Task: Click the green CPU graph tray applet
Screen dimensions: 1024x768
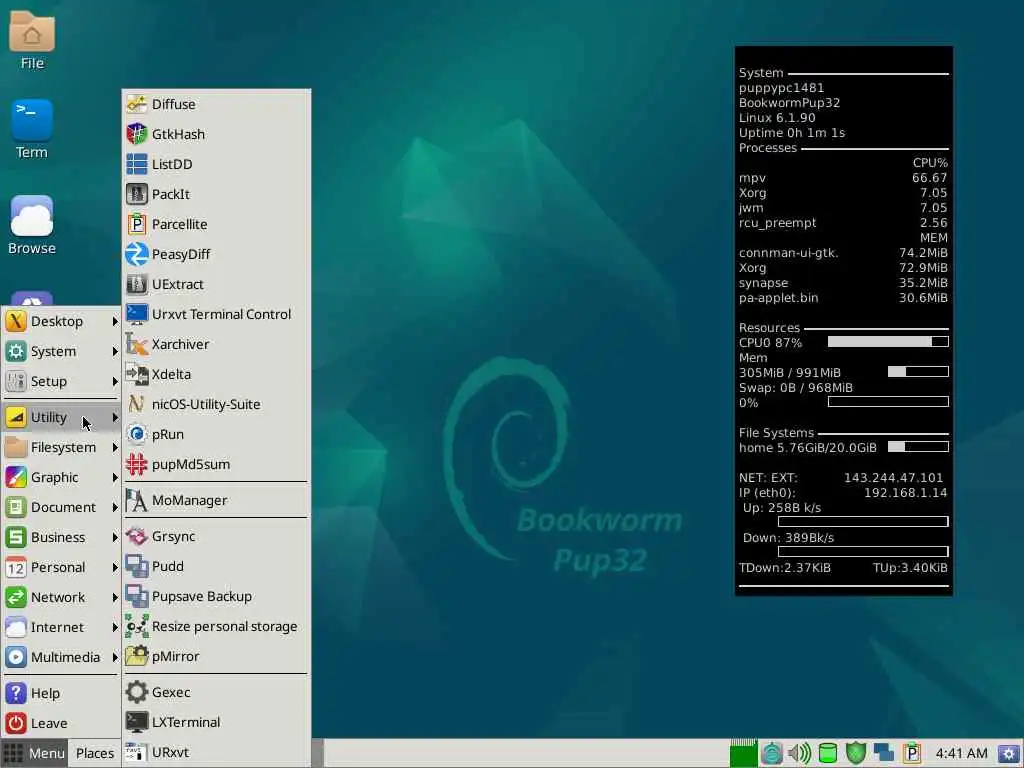Action: tap(743, 753)
